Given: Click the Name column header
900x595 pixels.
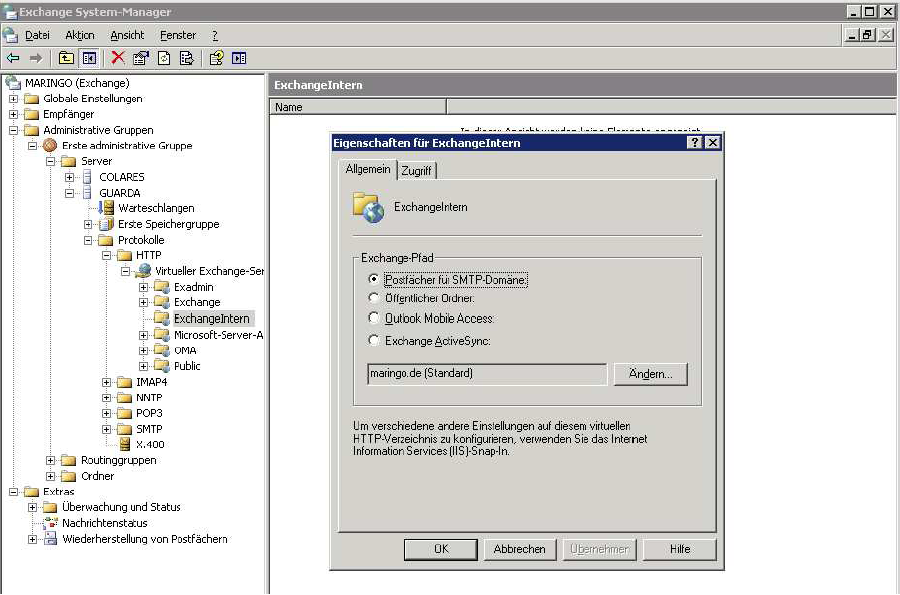Looking at the screenshot, I should [358, 107].
